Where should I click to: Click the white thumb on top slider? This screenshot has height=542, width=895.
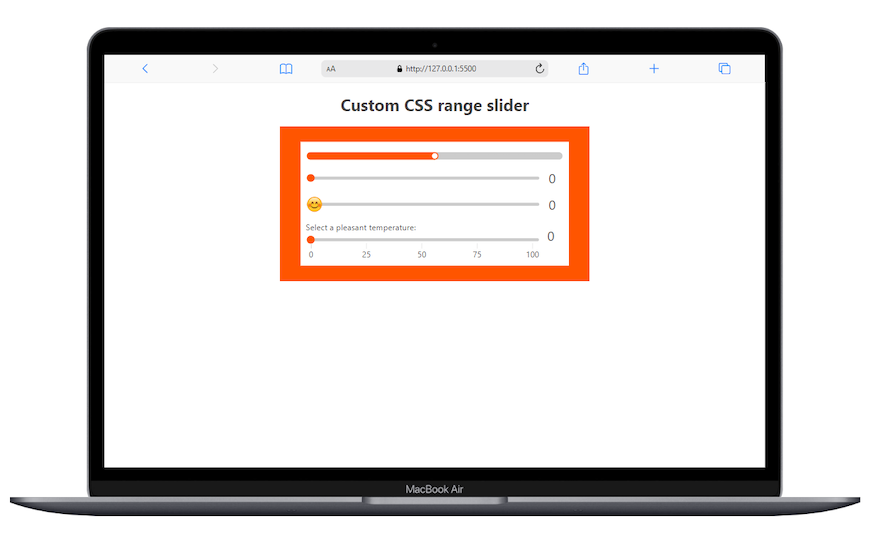[435, 156]
